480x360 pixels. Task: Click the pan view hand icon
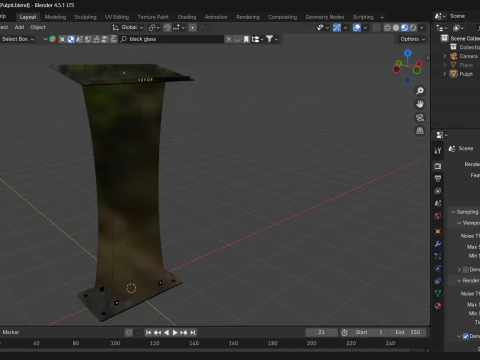point(420,104)
